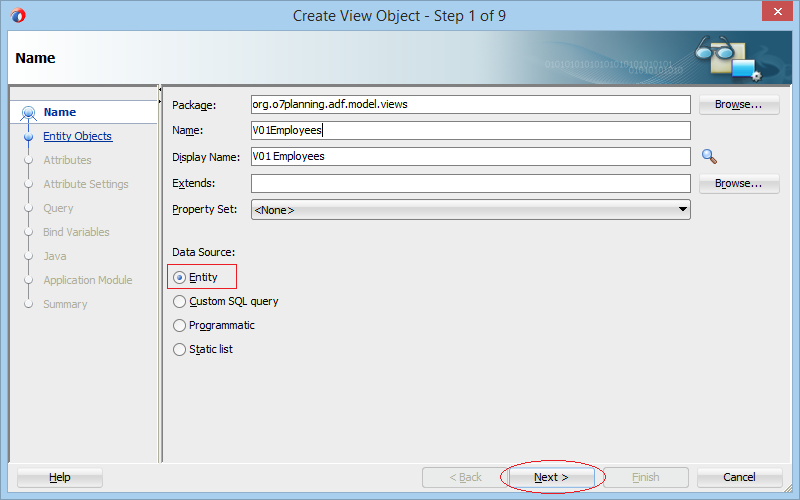Screen dimensions: 800x500
Task: Click the magnifier icon beside Display Name
Action: coord(709,156)
